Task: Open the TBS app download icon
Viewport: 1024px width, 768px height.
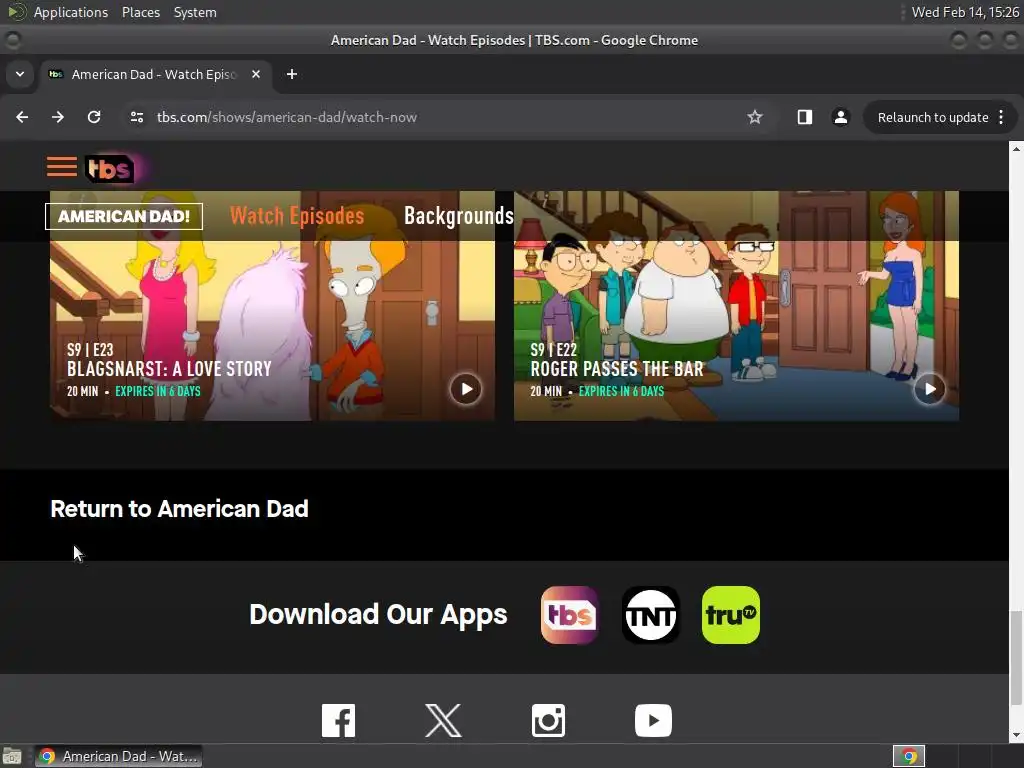Action: click(569, 615)
